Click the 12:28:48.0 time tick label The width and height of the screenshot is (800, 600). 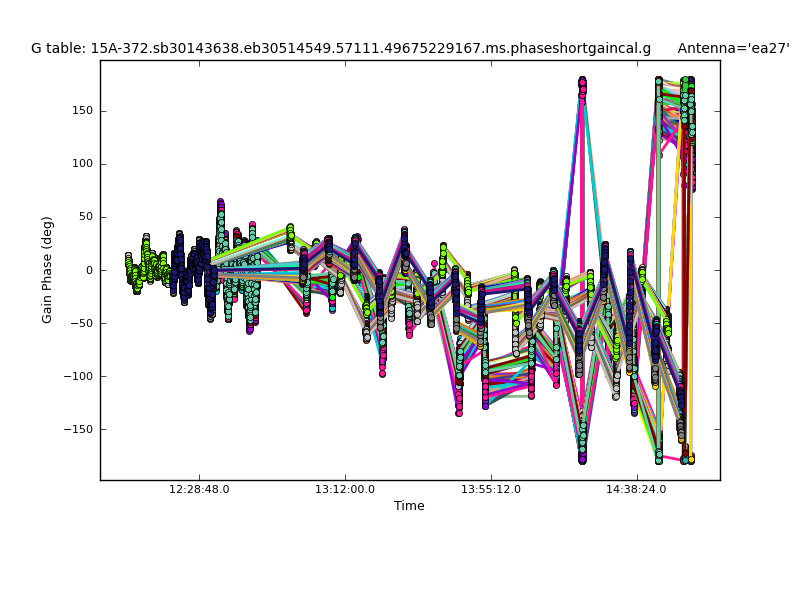point(199,490)
